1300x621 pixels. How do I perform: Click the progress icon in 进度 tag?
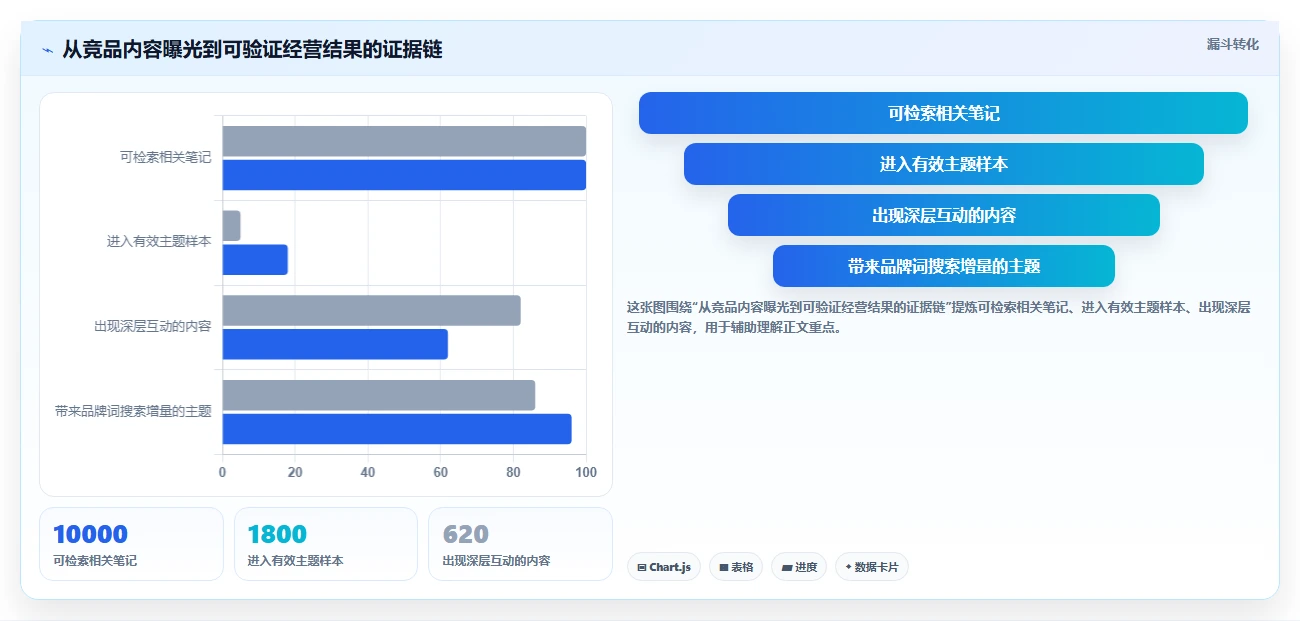786,568
